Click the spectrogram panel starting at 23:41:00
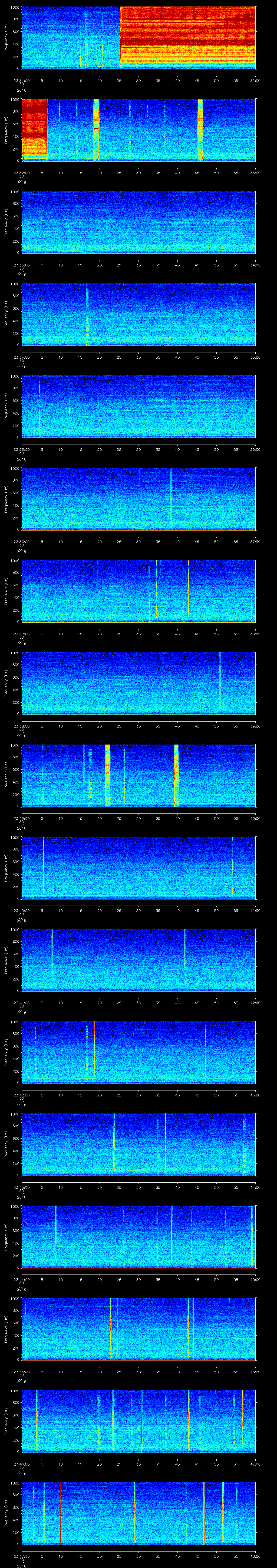Image resolution: width=277 pixels, height=1568 pixels. (x=138, y=960)
